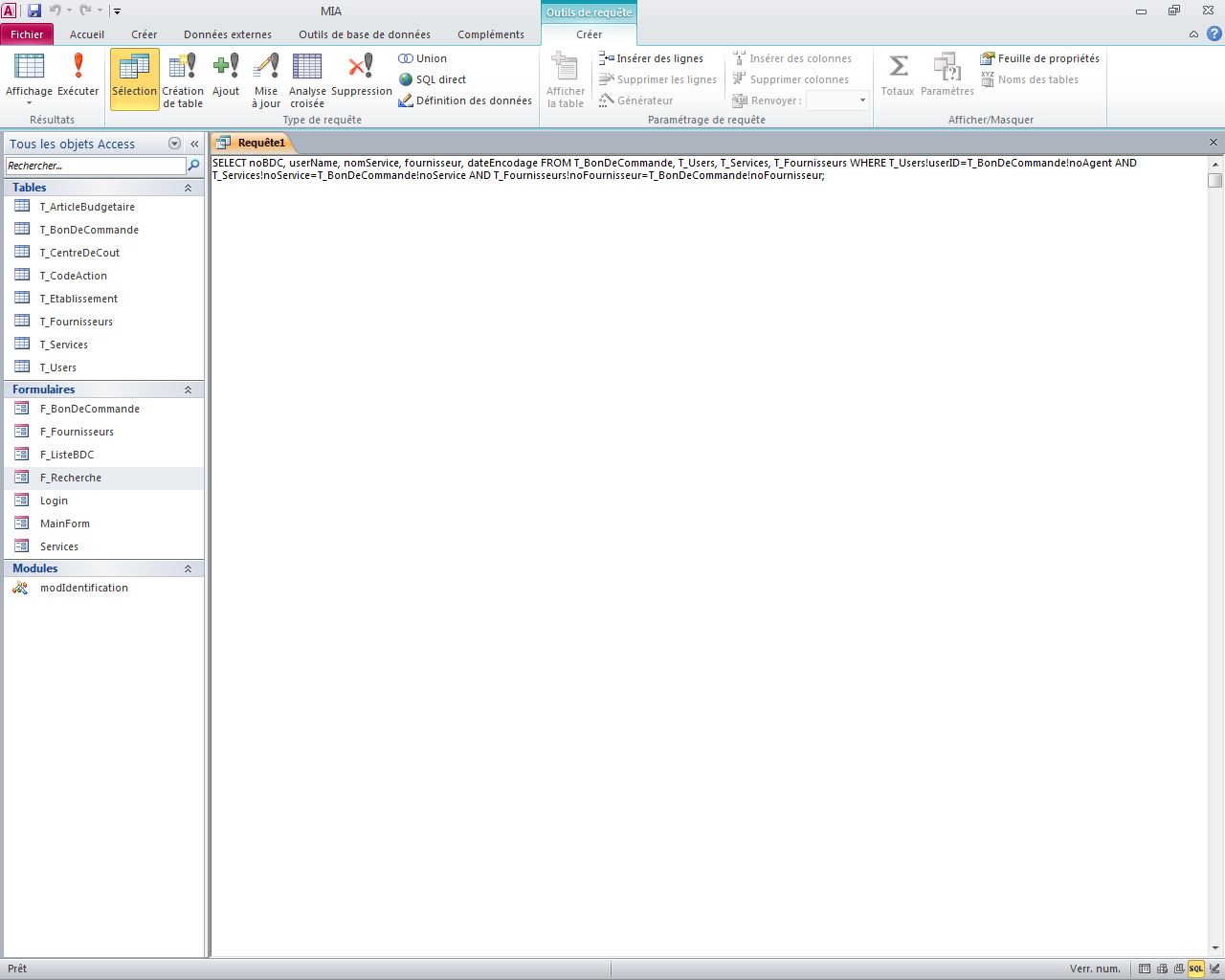Switch to datasheet view in status bar
Viewport: 1225px width, 980px height.
click(1145, 969)
